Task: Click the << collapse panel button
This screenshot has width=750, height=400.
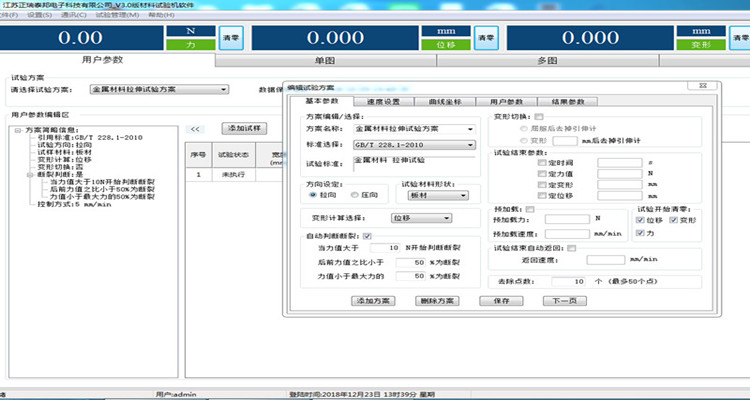Action: point(197,129)
